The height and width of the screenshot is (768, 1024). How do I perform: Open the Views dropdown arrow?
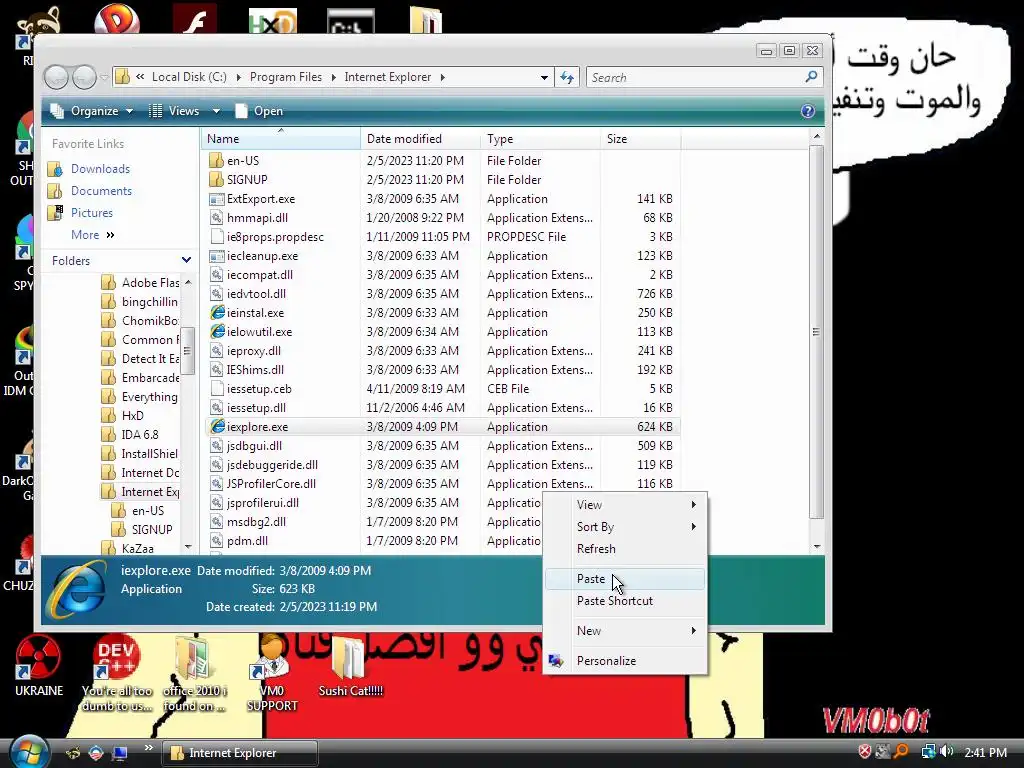[216, 111]
